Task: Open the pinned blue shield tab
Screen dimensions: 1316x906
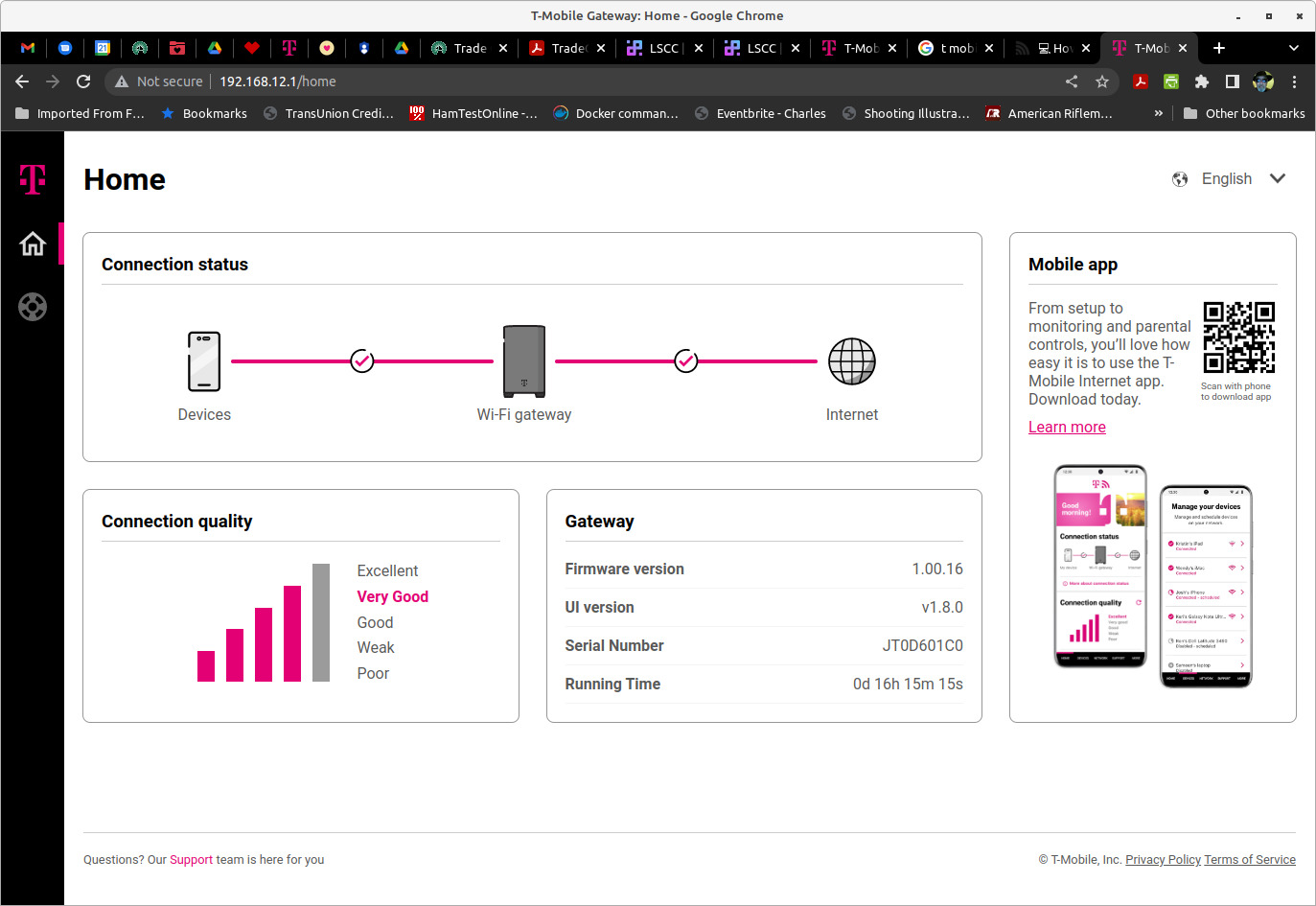Action: (x=364, y=48)
